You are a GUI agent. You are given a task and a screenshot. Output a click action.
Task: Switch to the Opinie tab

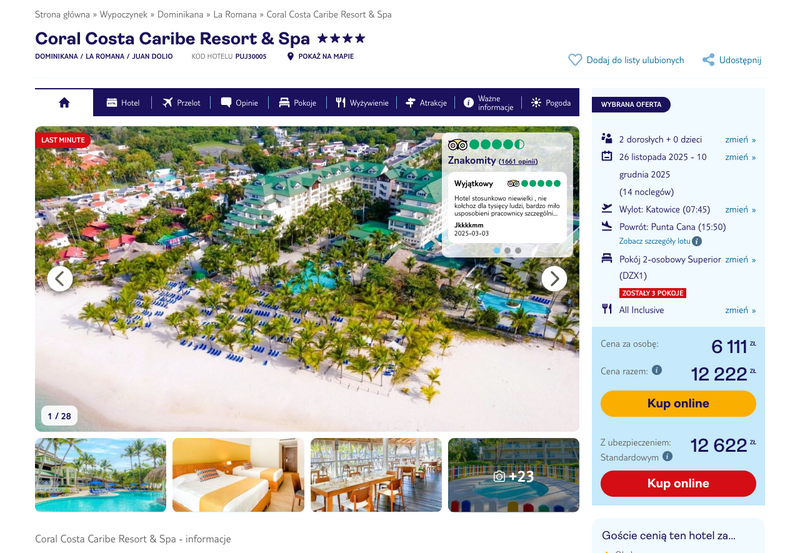(x=239, y=103)
